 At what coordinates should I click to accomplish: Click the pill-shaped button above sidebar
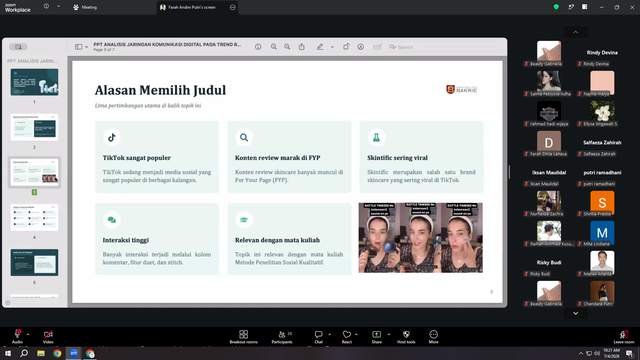pyautogui.click(x=18, y=47)
